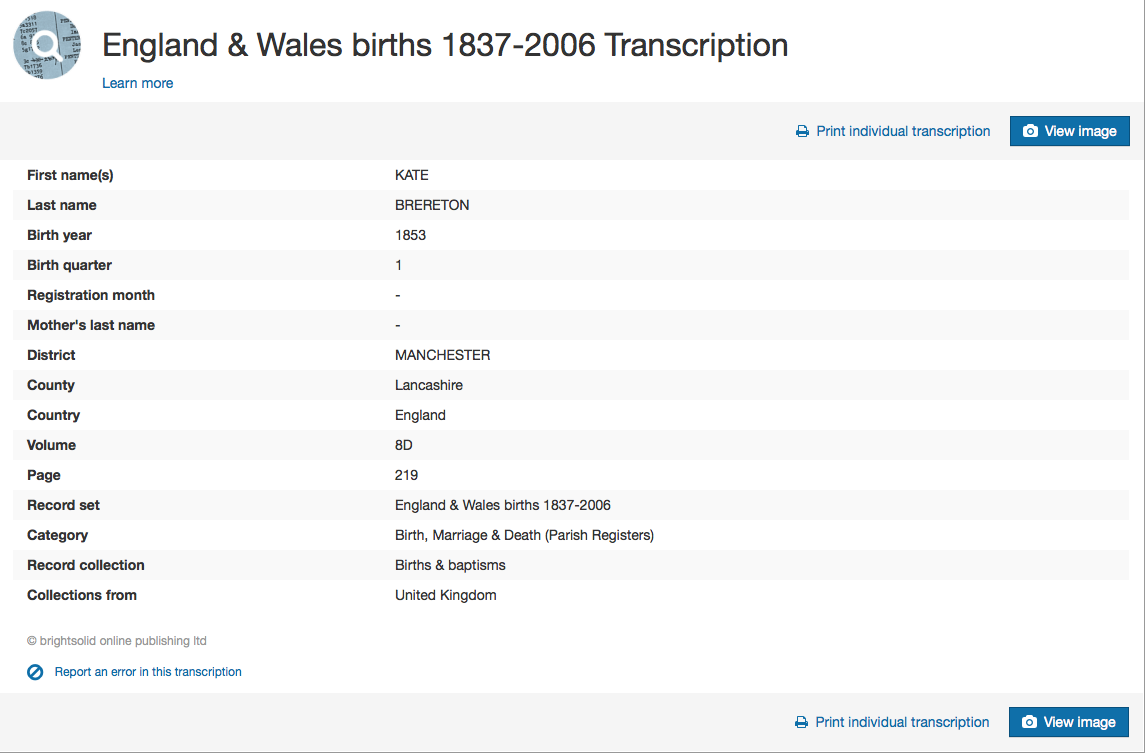Image resolution: width=1147 pixels, height=755 pixels.
Task: Click the camera icon in bottom View image button
Action: [x=1029, y=723]
